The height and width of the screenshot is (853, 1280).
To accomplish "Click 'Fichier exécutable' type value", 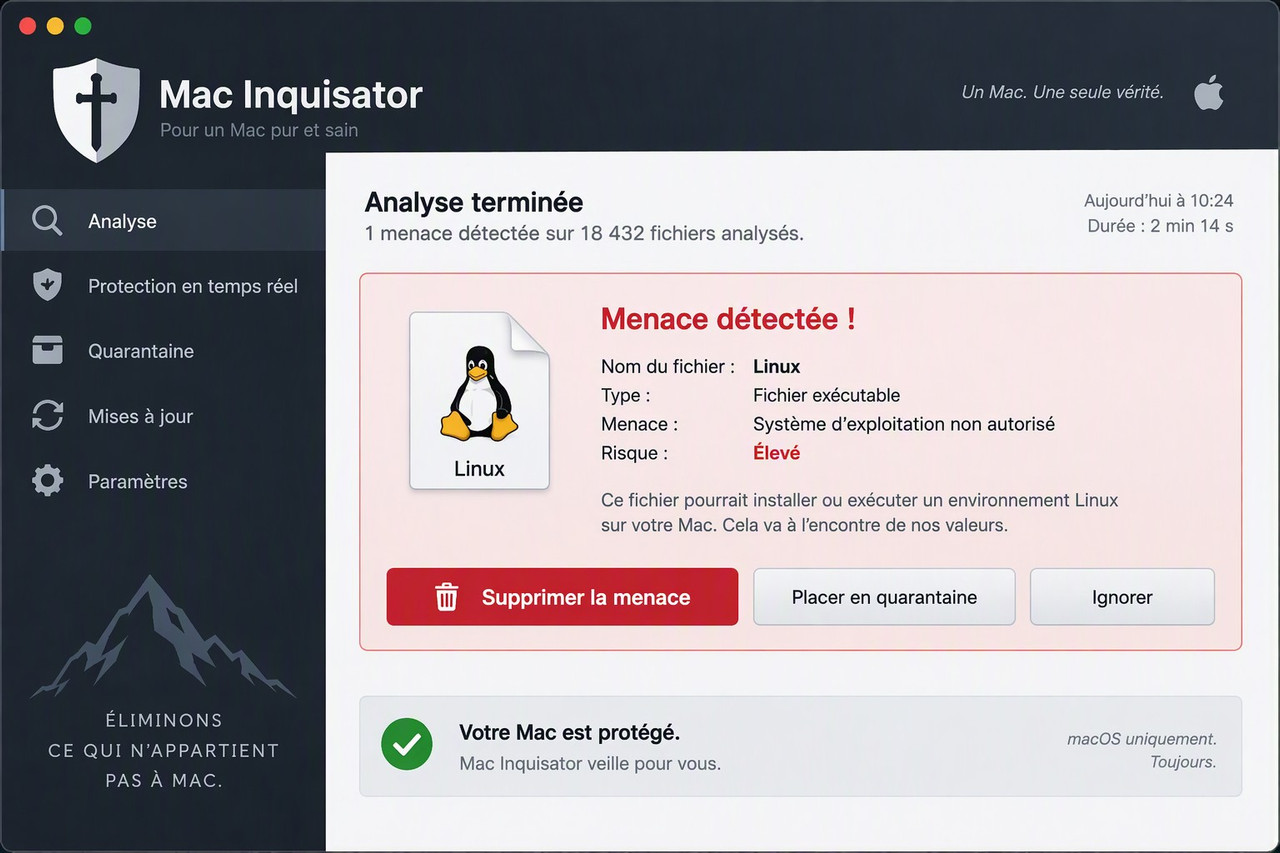I will pyautogui.click(x=827, y=395).
